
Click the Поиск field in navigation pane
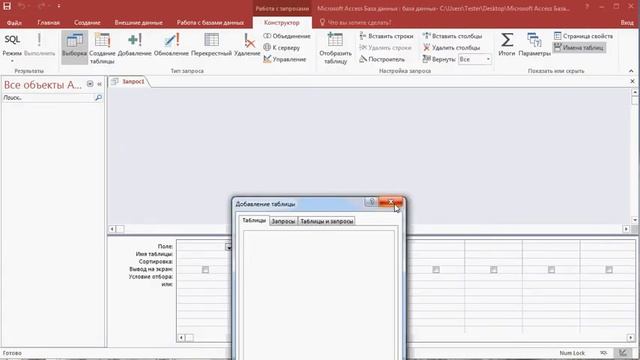coord(48,98)
